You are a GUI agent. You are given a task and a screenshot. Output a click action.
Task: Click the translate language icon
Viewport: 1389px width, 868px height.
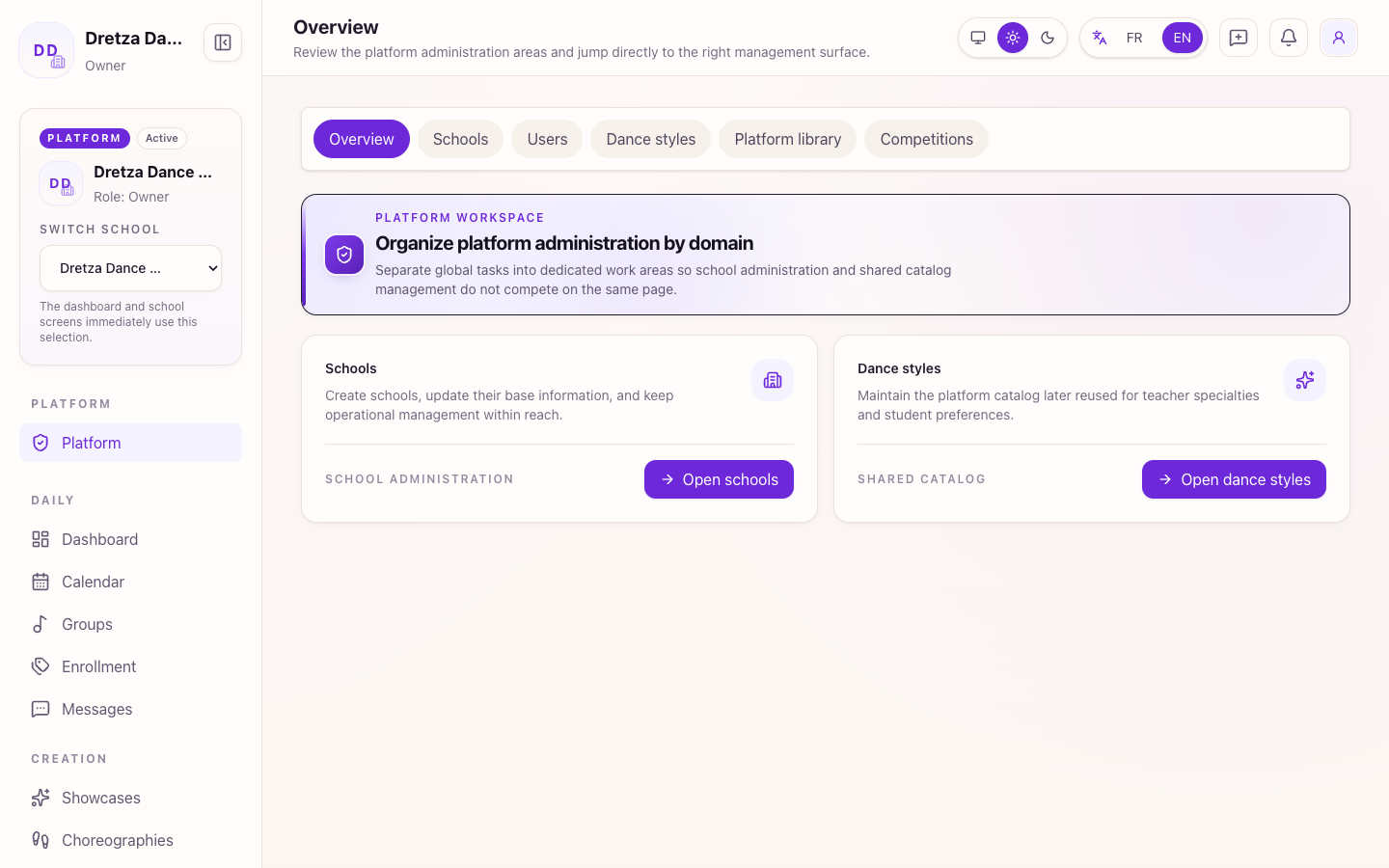[x=1100, y=38]
